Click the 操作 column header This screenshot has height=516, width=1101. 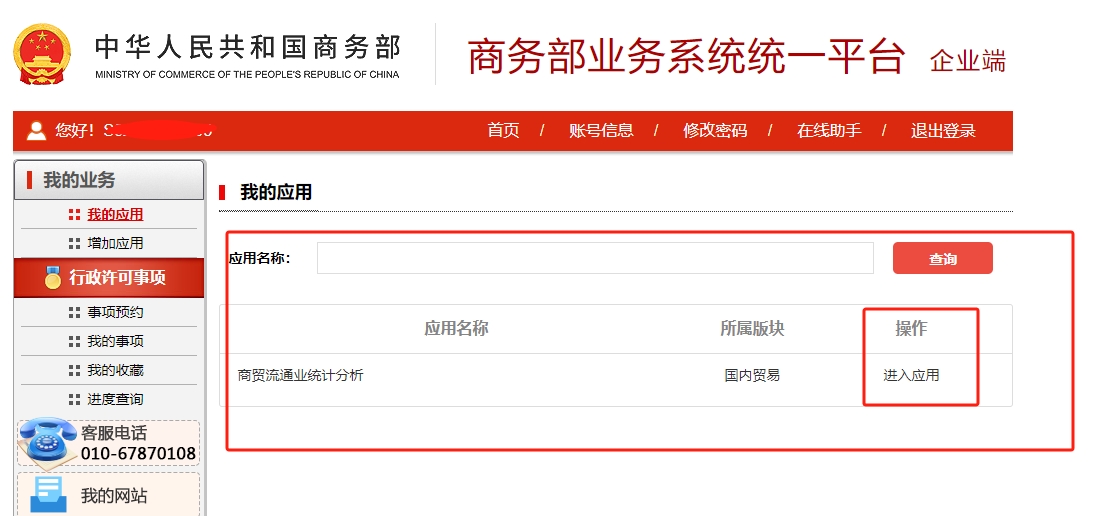coord(911,329)
